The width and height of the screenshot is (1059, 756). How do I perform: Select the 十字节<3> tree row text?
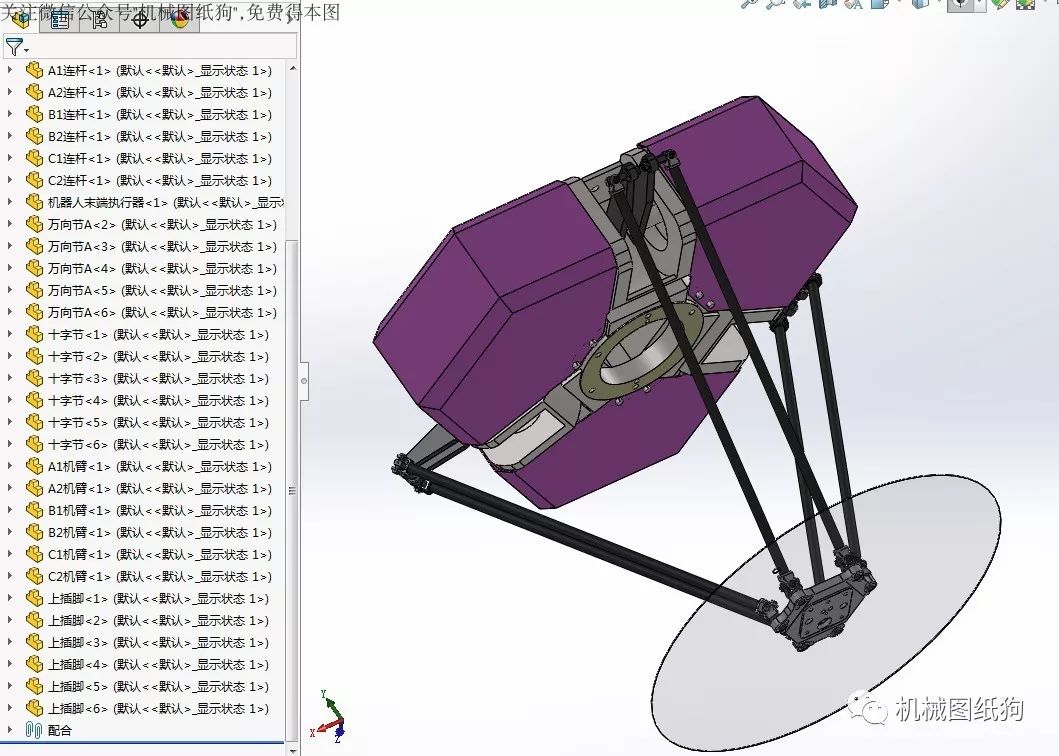tap(158, 378)
